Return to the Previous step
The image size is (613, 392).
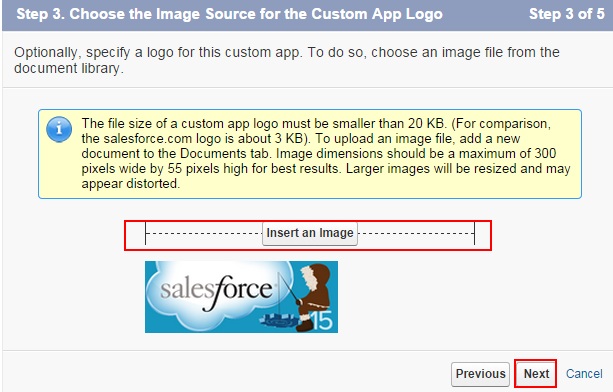(480, 374)
